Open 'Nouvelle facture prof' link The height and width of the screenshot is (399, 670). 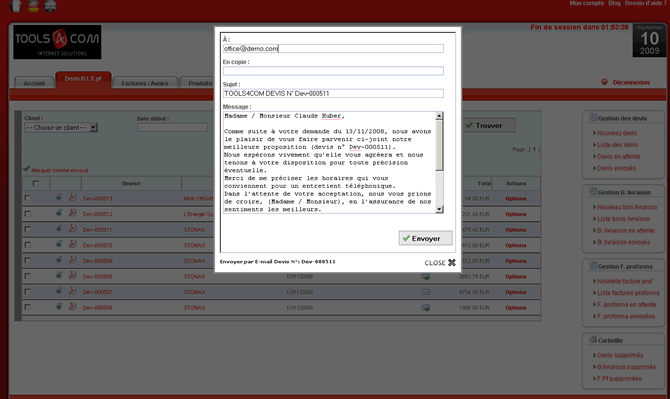625,281
